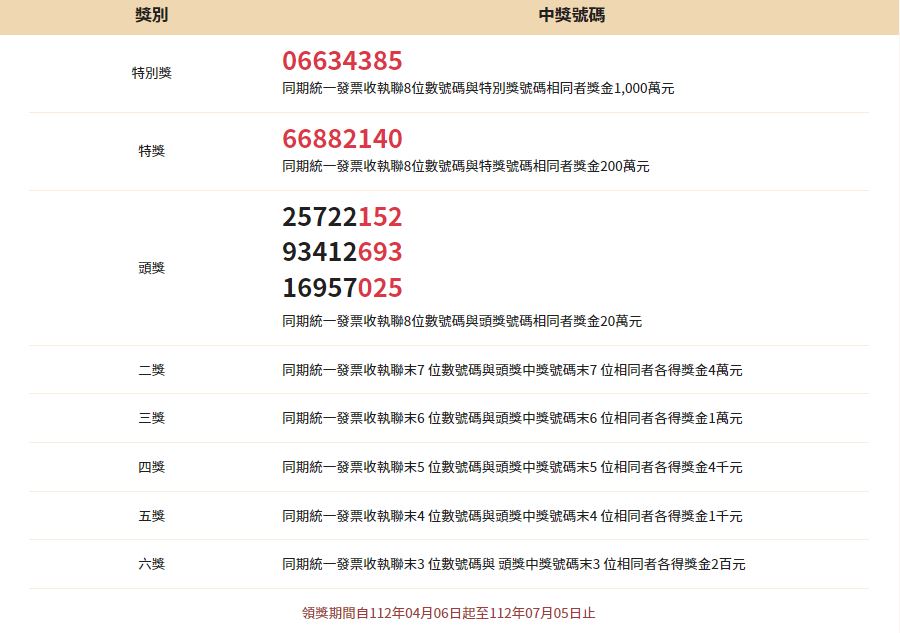Click the 末5位 4千元 description
This screenshot has width=900, height=633.
pos(512,467)
